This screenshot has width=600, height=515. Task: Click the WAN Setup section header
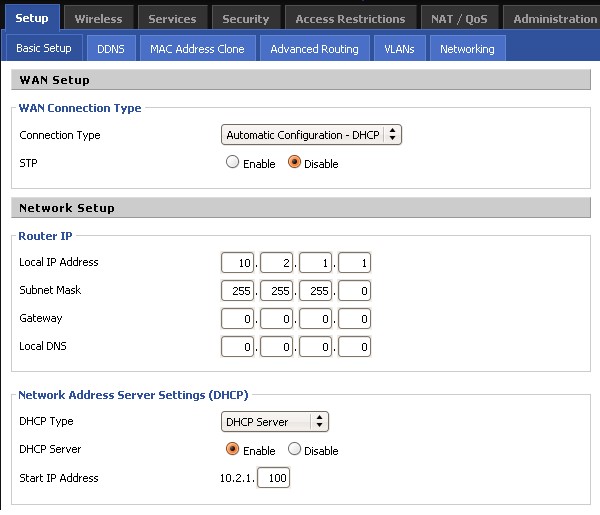301,80
